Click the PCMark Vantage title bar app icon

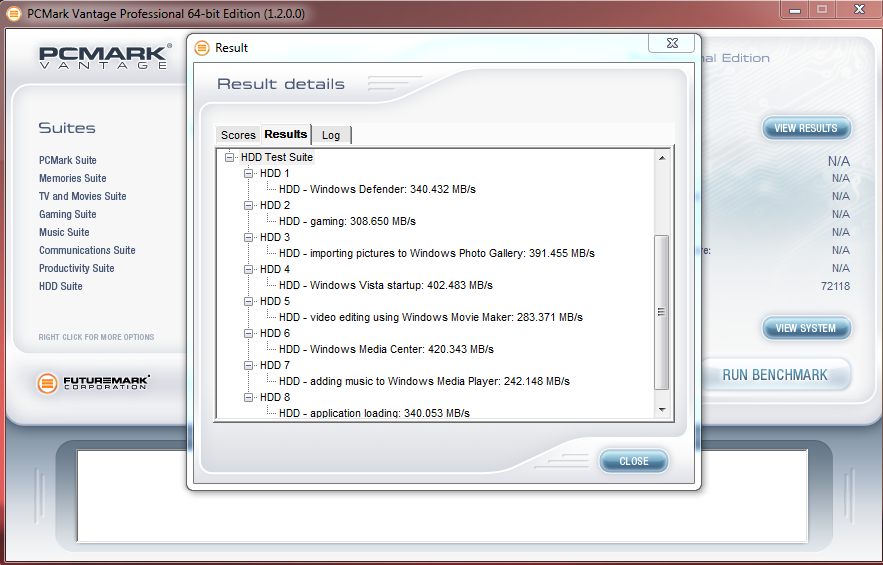13,14
